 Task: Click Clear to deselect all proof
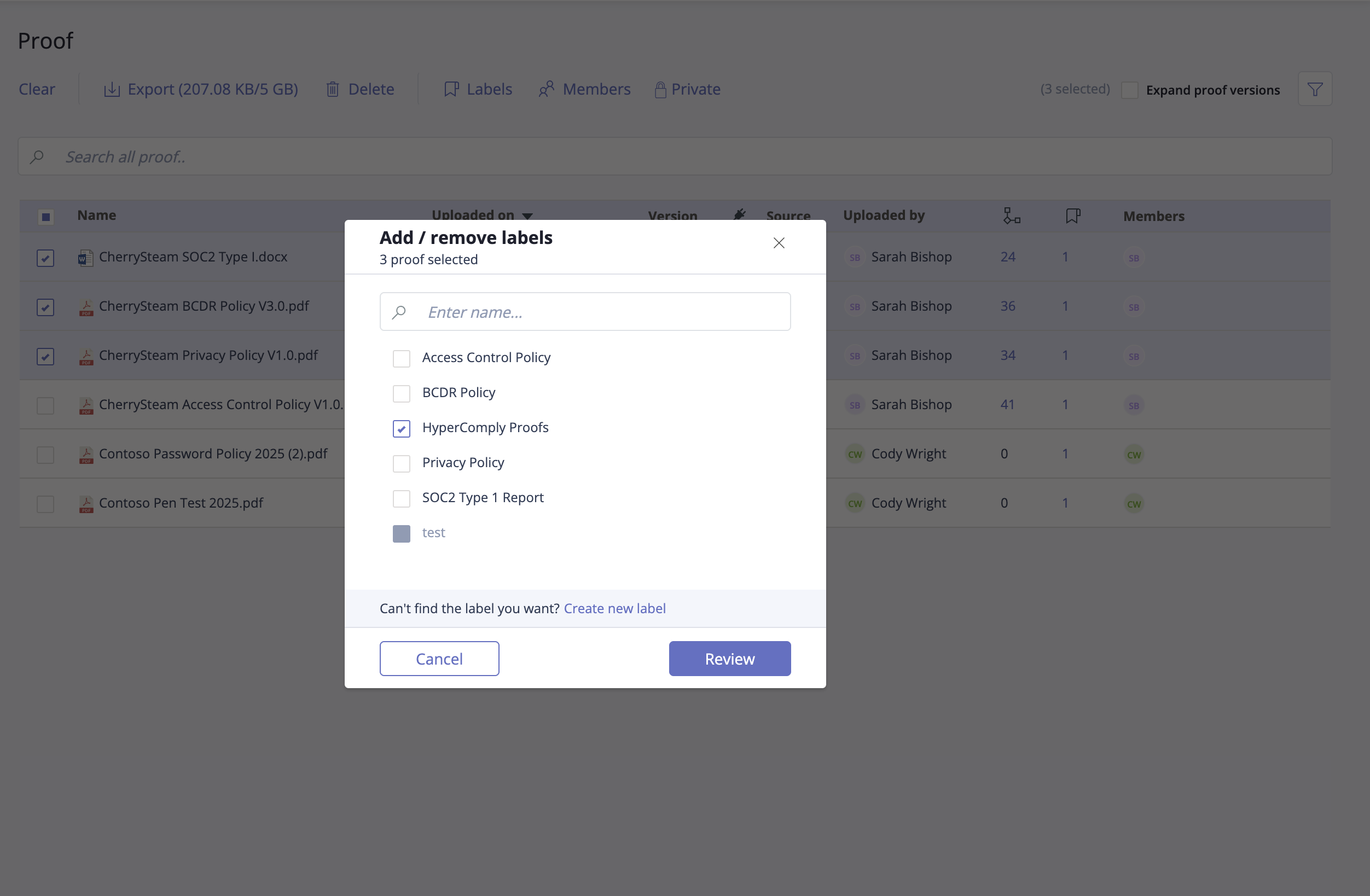(x=37, y=89)
